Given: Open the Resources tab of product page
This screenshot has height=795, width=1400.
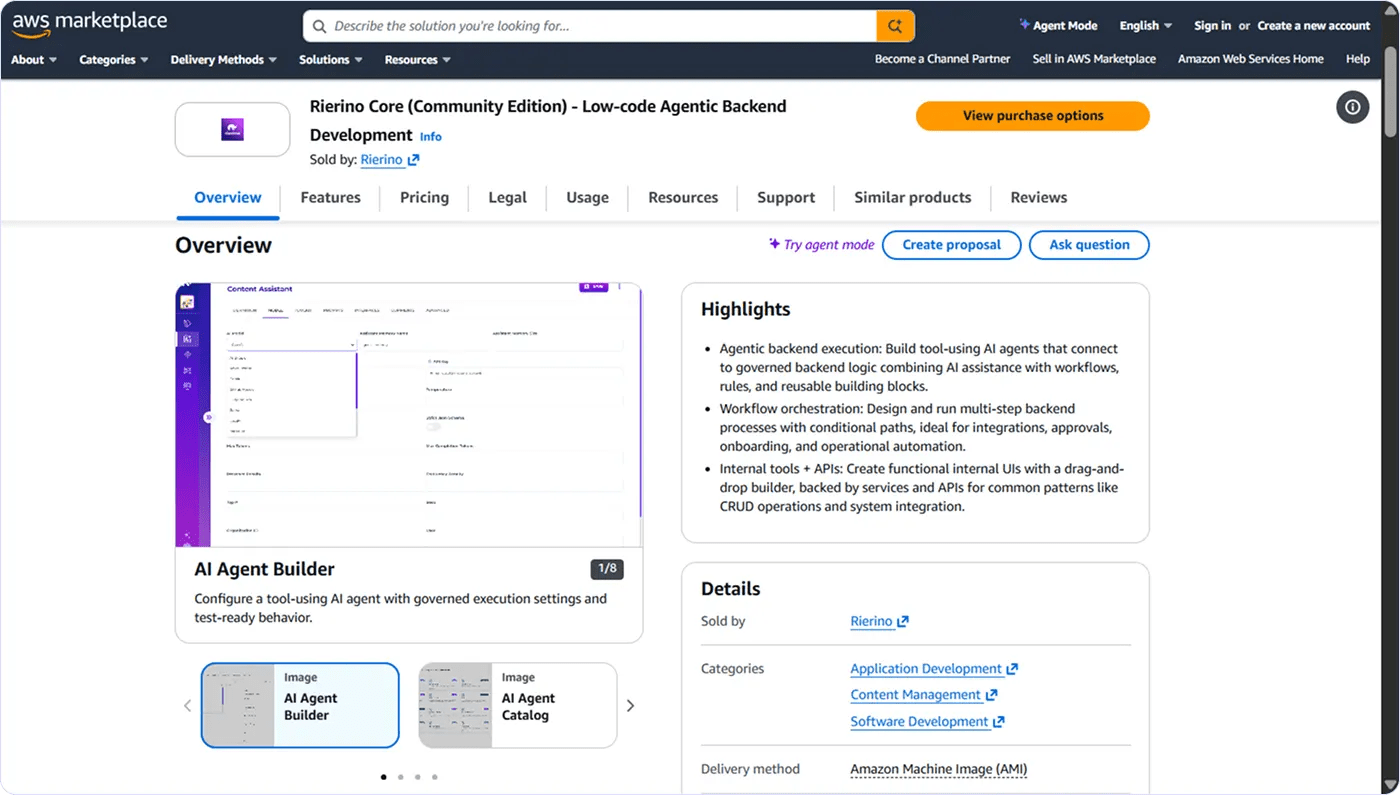Looking at the screenshot, I should pyautogui.click(x=683, y=198).
